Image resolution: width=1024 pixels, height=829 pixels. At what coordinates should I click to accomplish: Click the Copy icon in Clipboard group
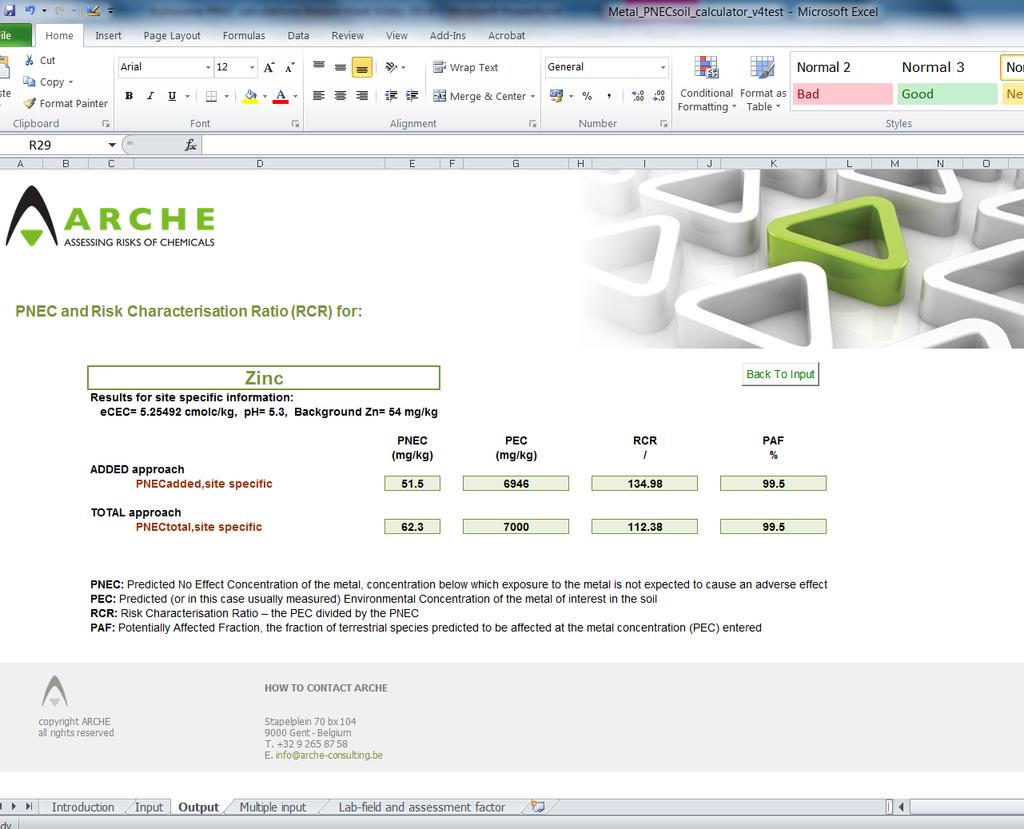pos(29,82)
